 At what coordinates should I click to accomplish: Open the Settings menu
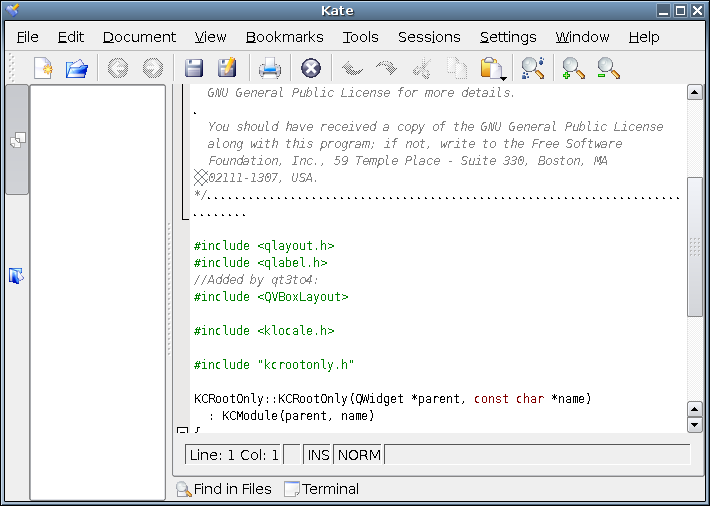click(x=508, y=37)
